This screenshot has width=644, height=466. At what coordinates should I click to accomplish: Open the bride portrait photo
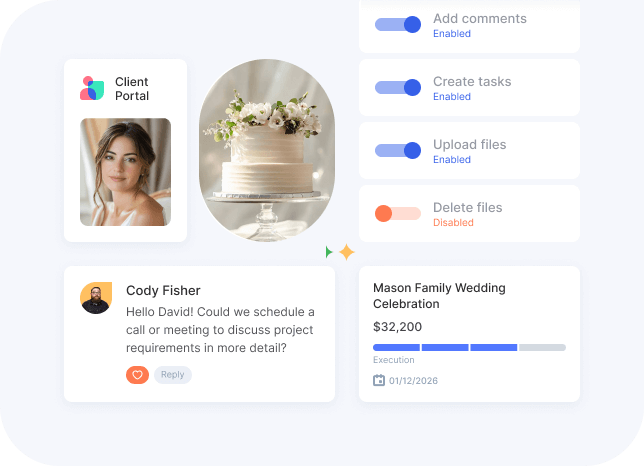125,172
